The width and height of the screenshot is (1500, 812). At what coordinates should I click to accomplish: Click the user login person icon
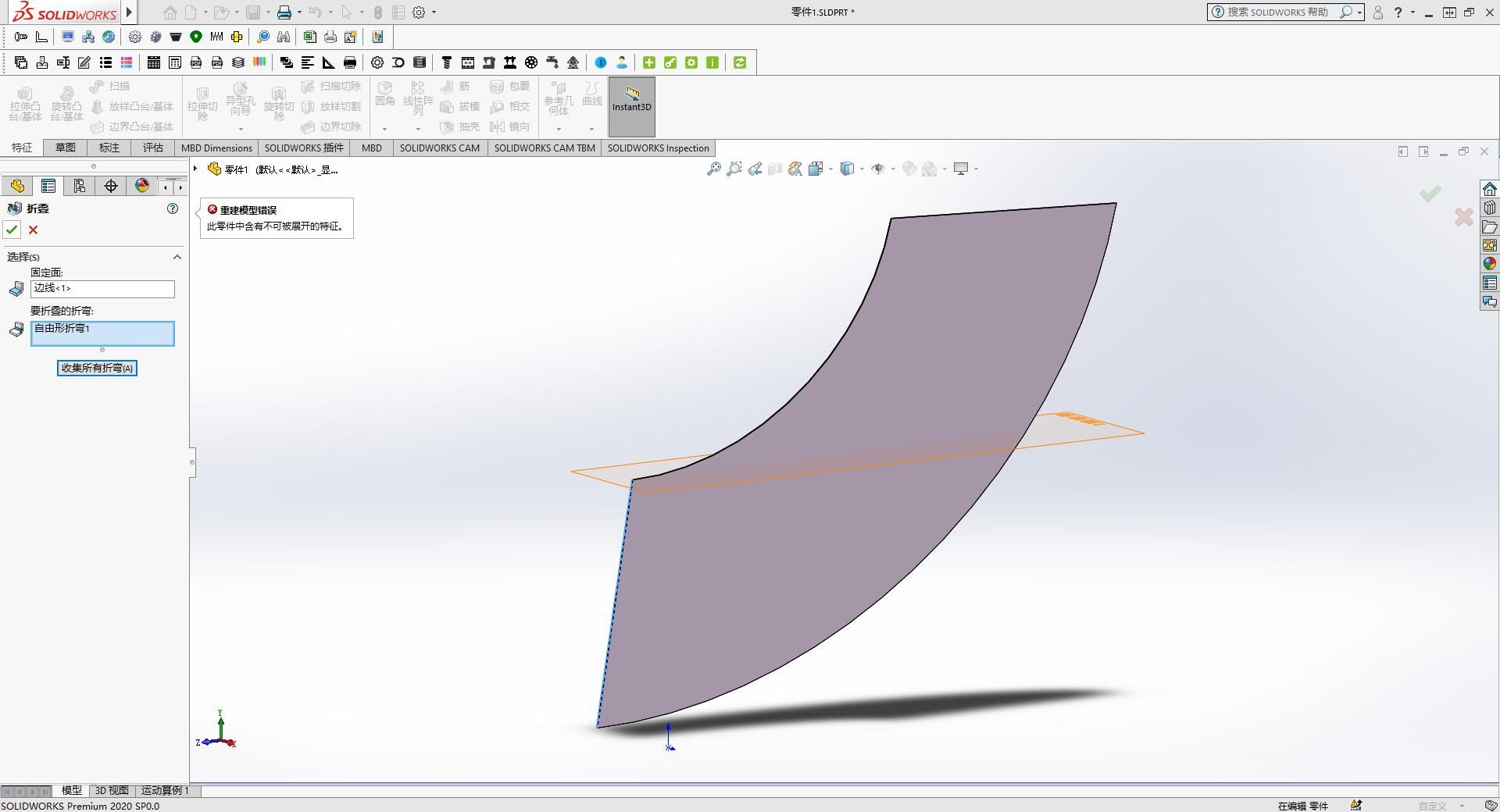pos(1378,12)
